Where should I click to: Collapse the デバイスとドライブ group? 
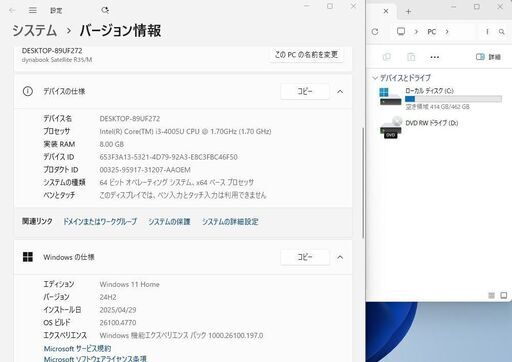[x=375, y=78]
